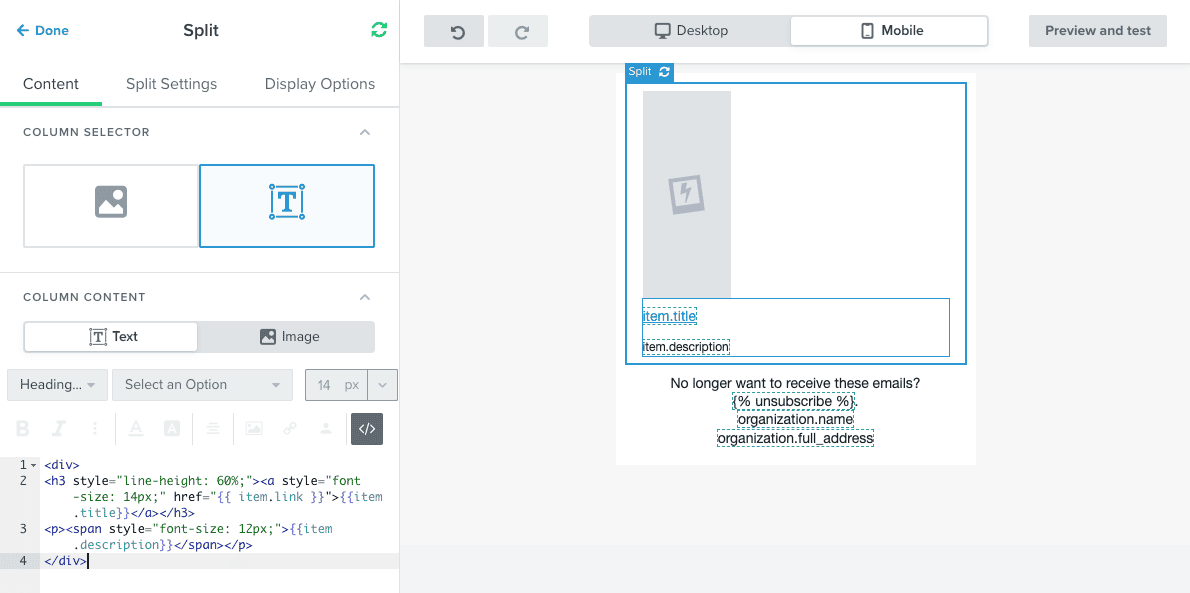The width and height of the screenshot is (1190, 593).
Task: Click Done to exit the editor
Action: [43, 31]
